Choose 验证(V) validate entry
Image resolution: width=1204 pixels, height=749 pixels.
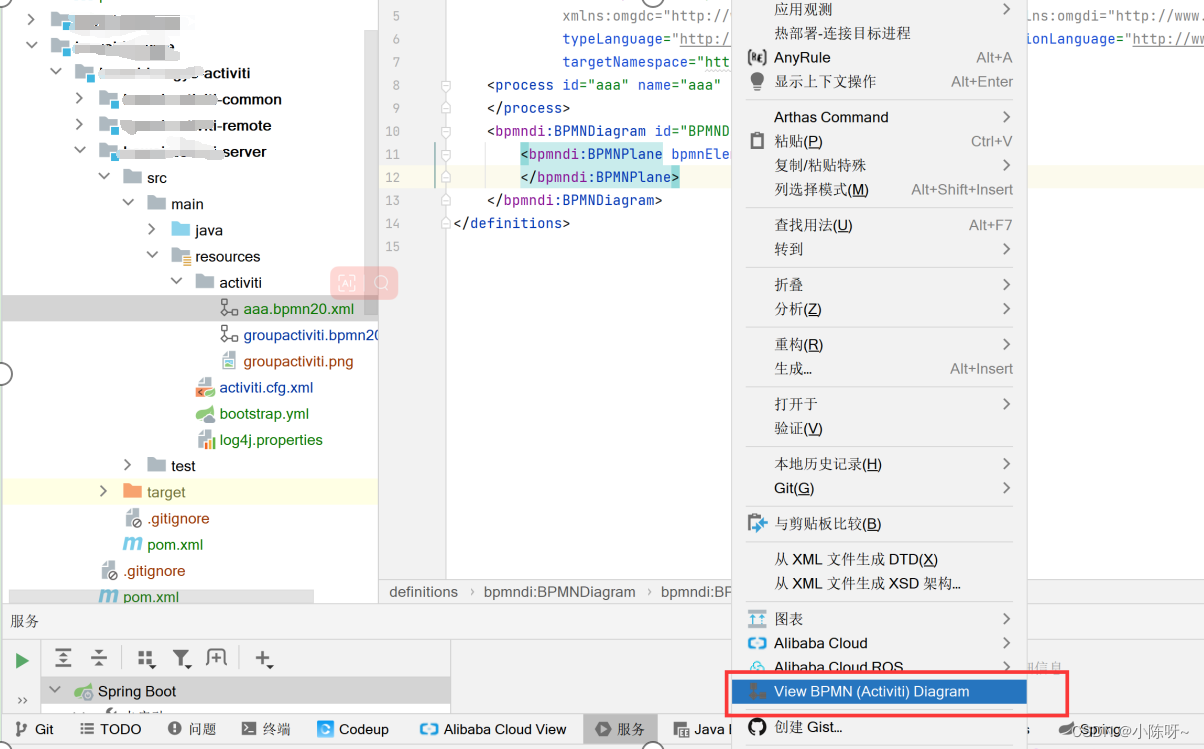(x=879, y=428)
